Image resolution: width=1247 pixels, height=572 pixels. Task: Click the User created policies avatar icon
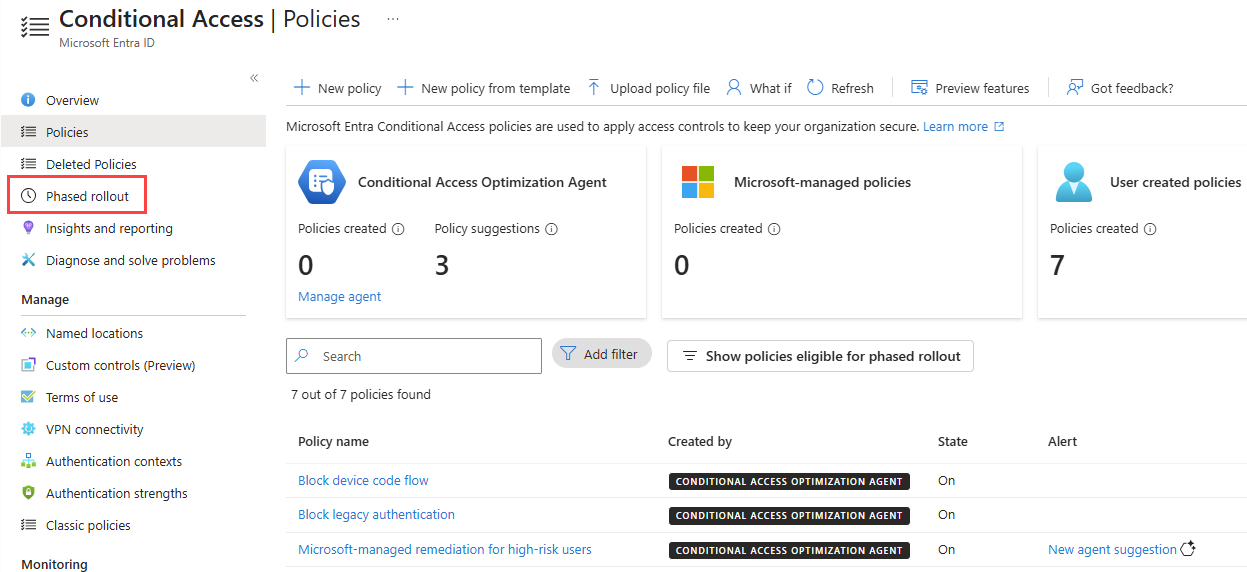tap(1074, 183)
